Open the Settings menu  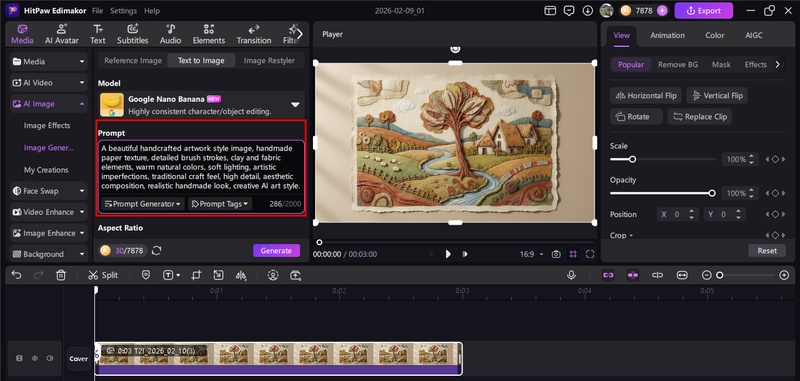123,11
